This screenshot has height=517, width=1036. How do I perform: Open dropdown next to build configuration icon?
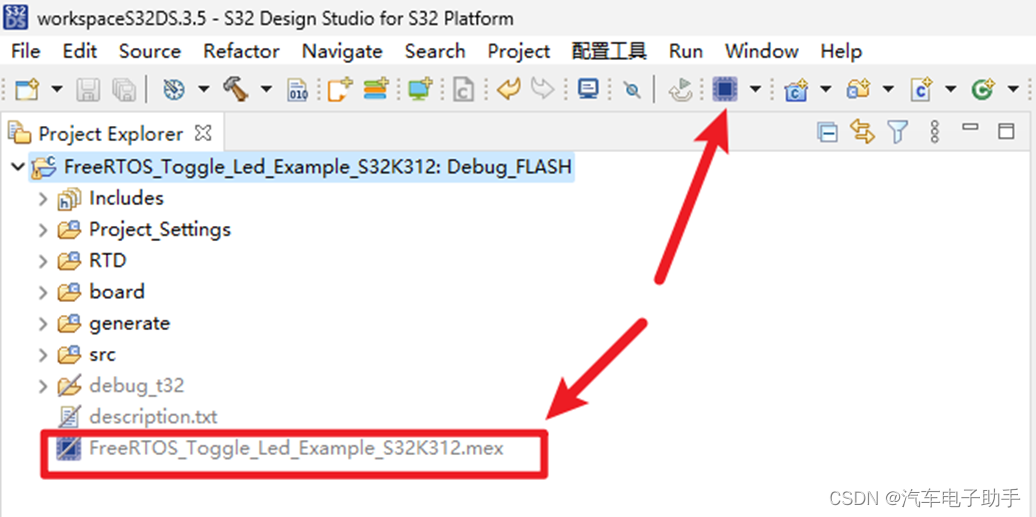point(204,89)
